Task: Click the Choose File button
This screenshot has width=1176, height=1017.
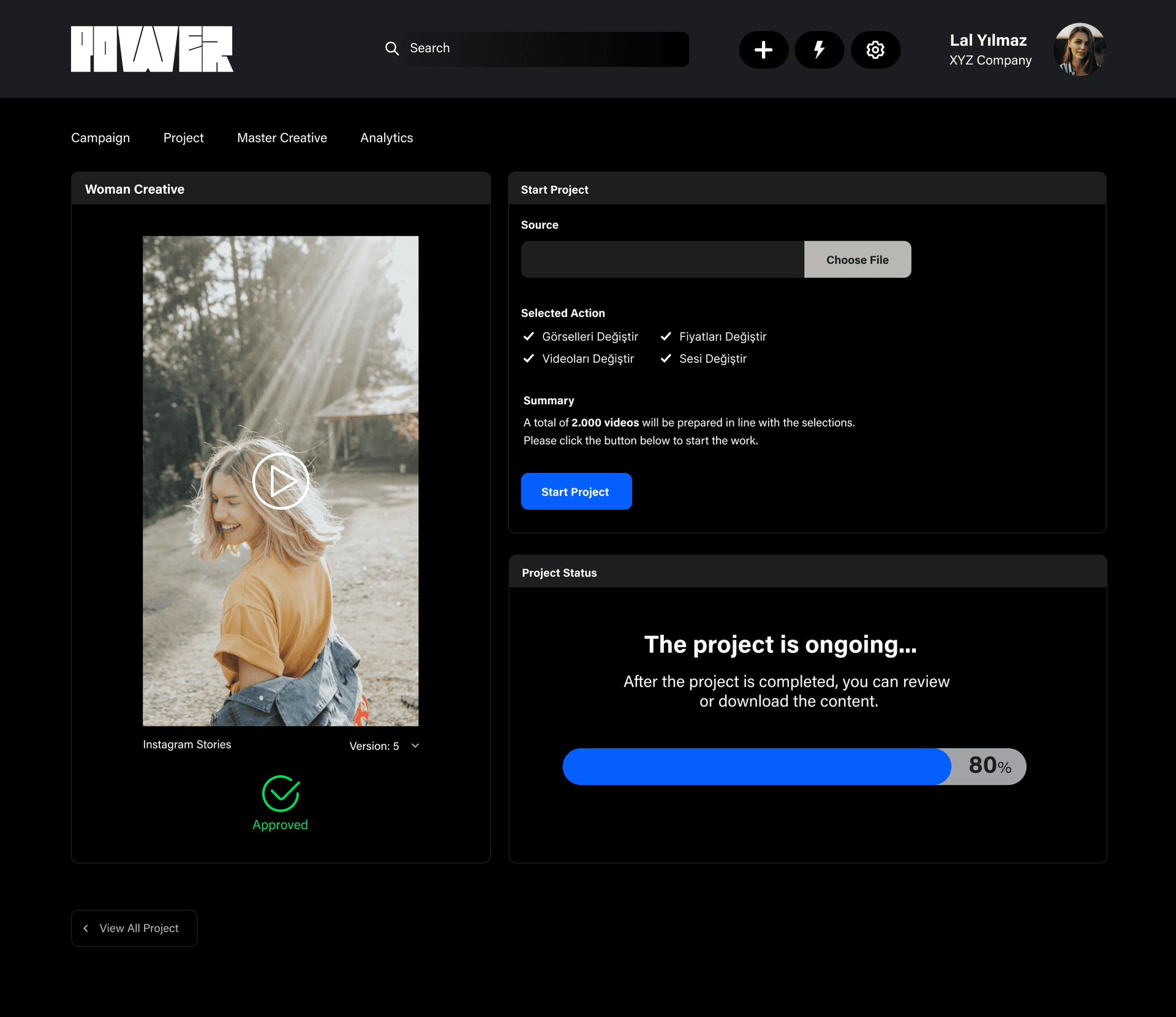Action: coord(857,260)
